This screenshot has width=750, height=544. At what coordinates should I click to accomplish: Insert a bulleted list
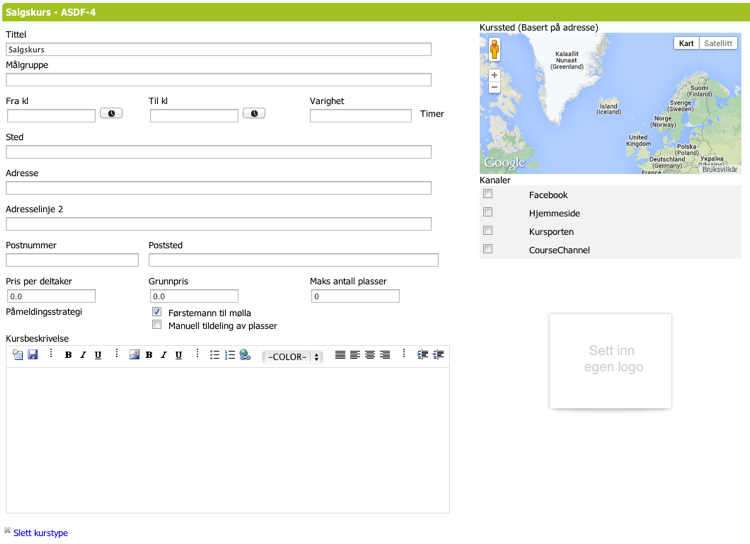pos(215,355)
